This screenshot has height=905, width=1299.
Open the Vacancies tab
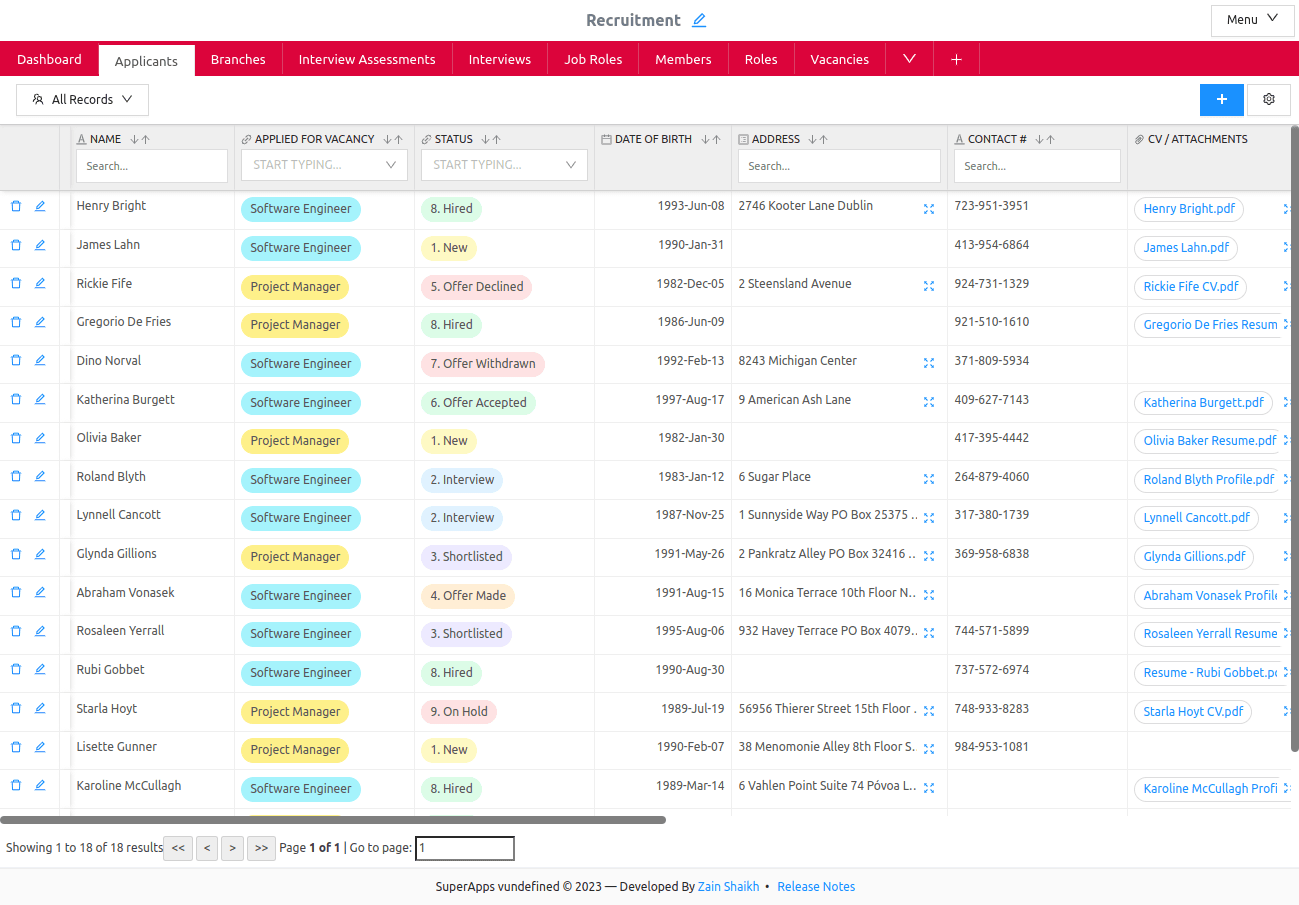pyautogui.click(x=839, y=59)
